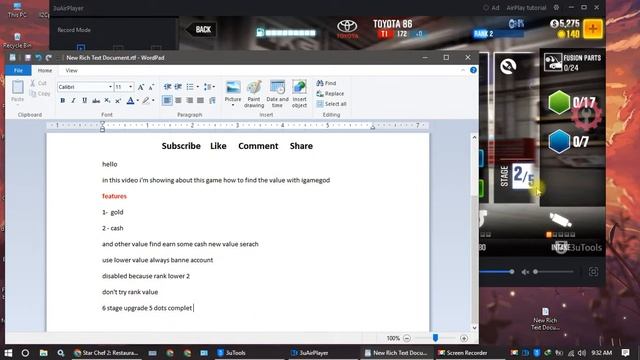Open the Windows Start menu

[x=8, y=353]
